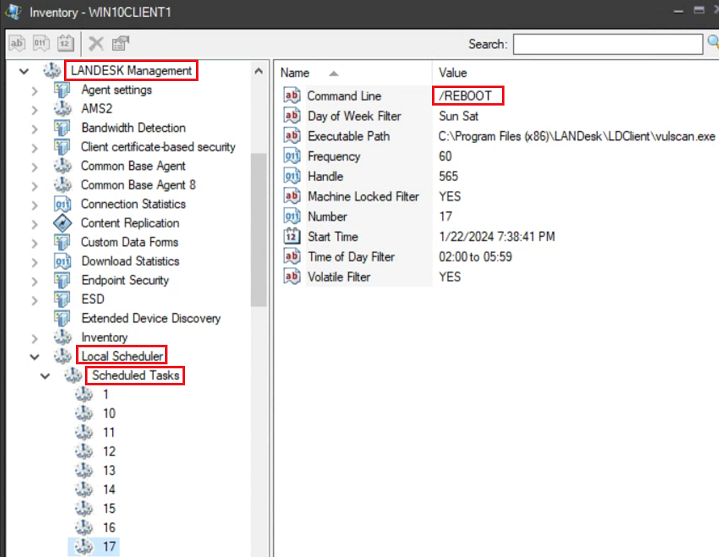Click the Download Statistics icon
Screen dimensions: 719x557
(62, 261)
